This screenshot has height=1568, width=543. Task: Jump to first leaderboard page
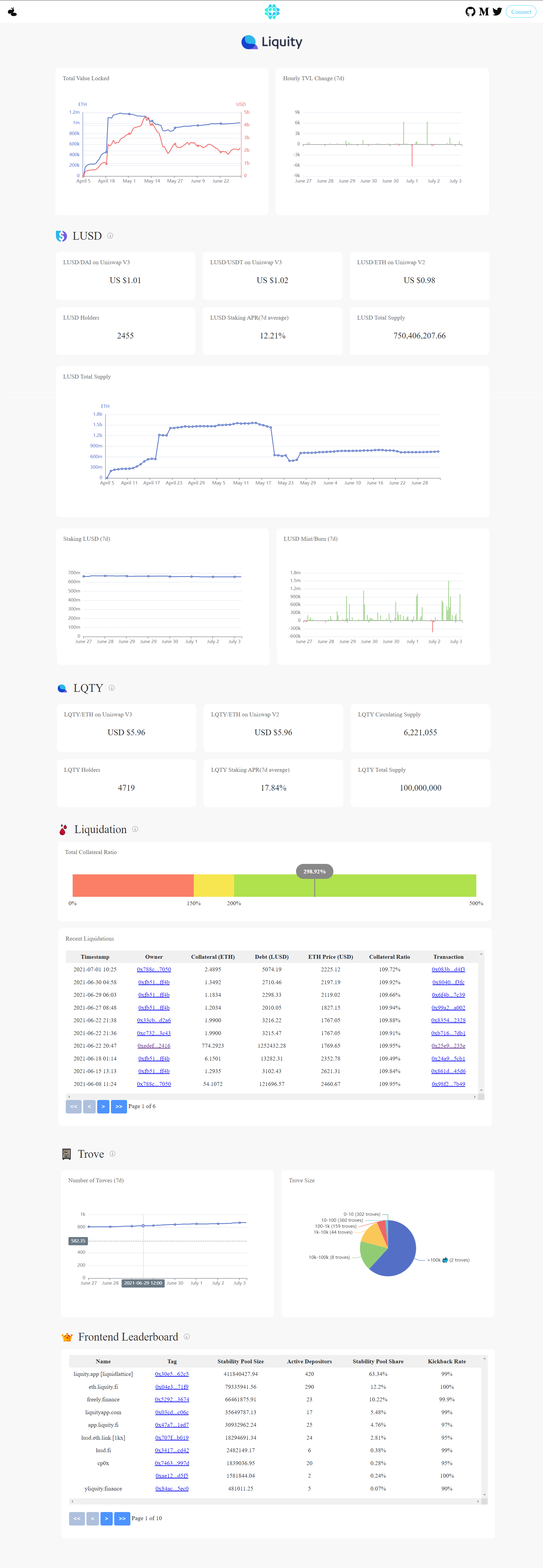tap(77, 1518)
